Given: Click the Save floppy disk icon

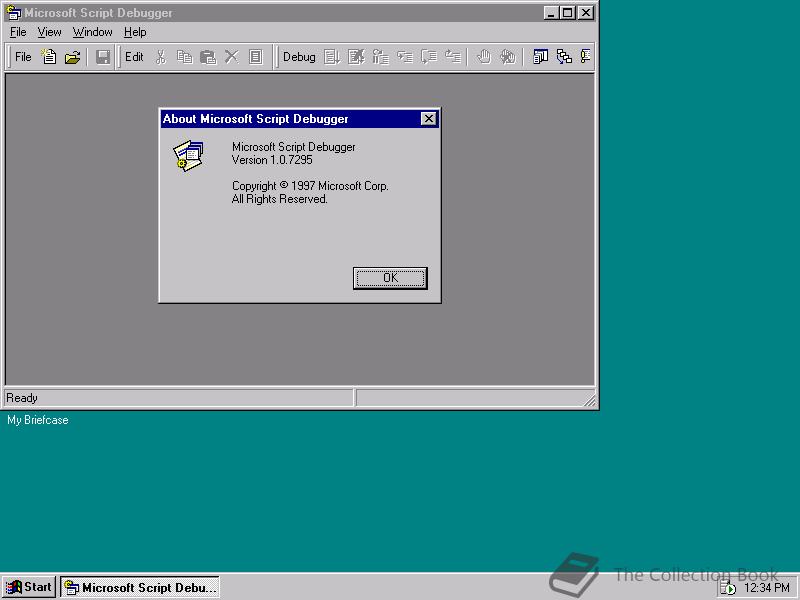Looking at the screenshot, I should [x=103, y=57].
